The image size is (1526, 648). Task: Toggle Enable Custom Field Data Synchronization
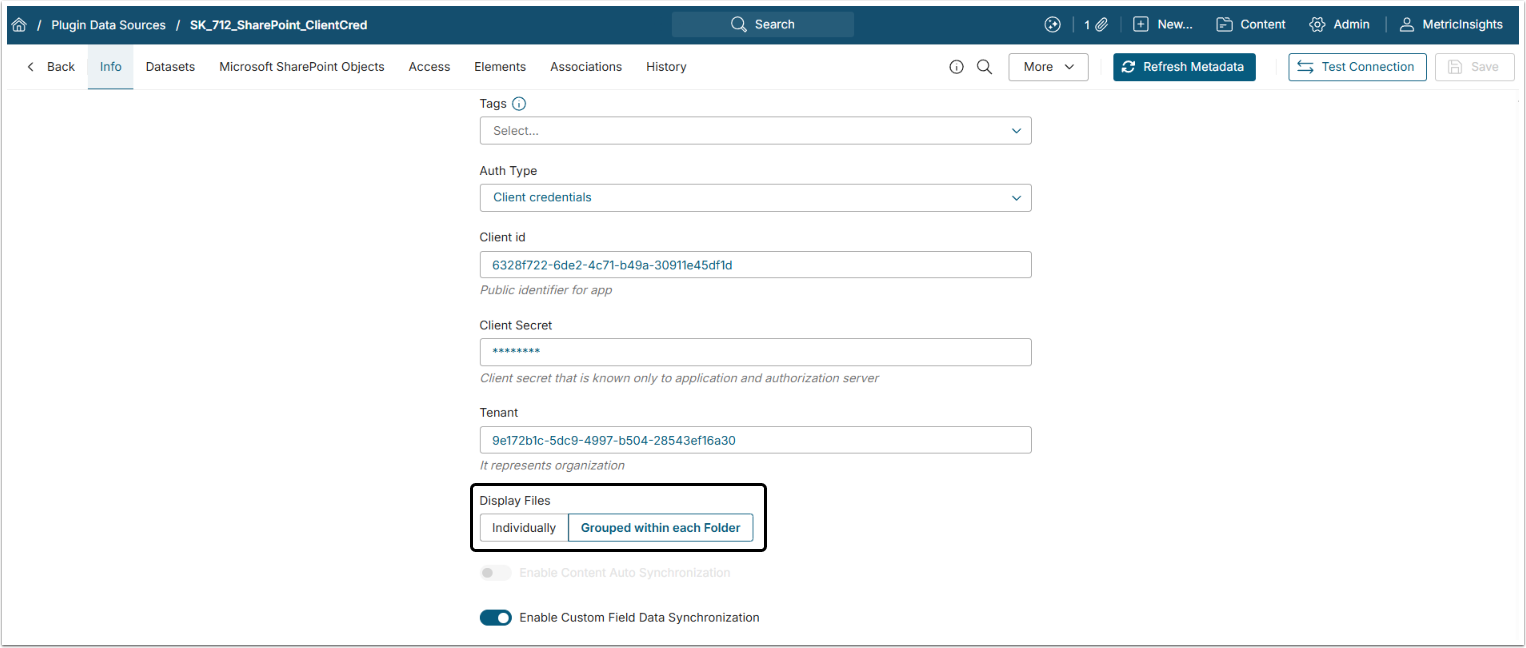(x=496, y=618)
